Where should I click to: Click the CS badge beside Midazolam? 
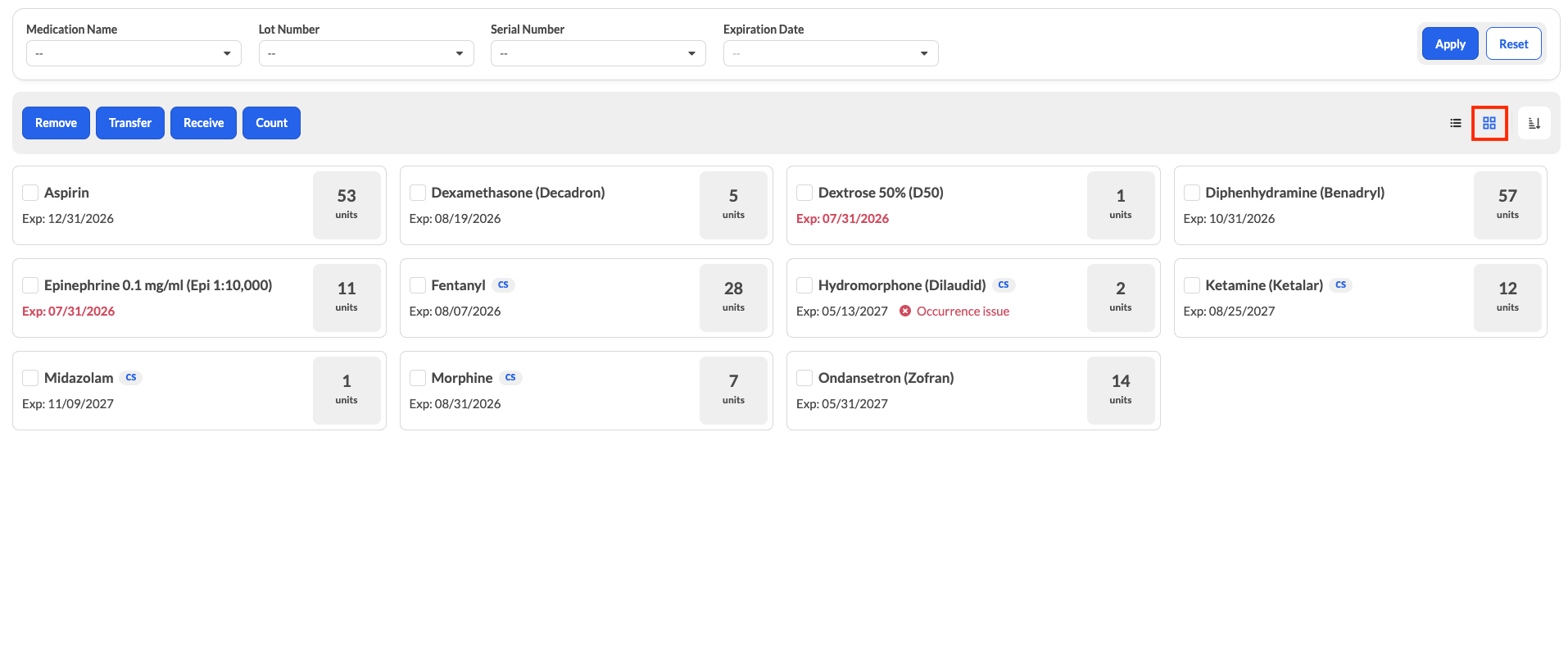point(131,378)
